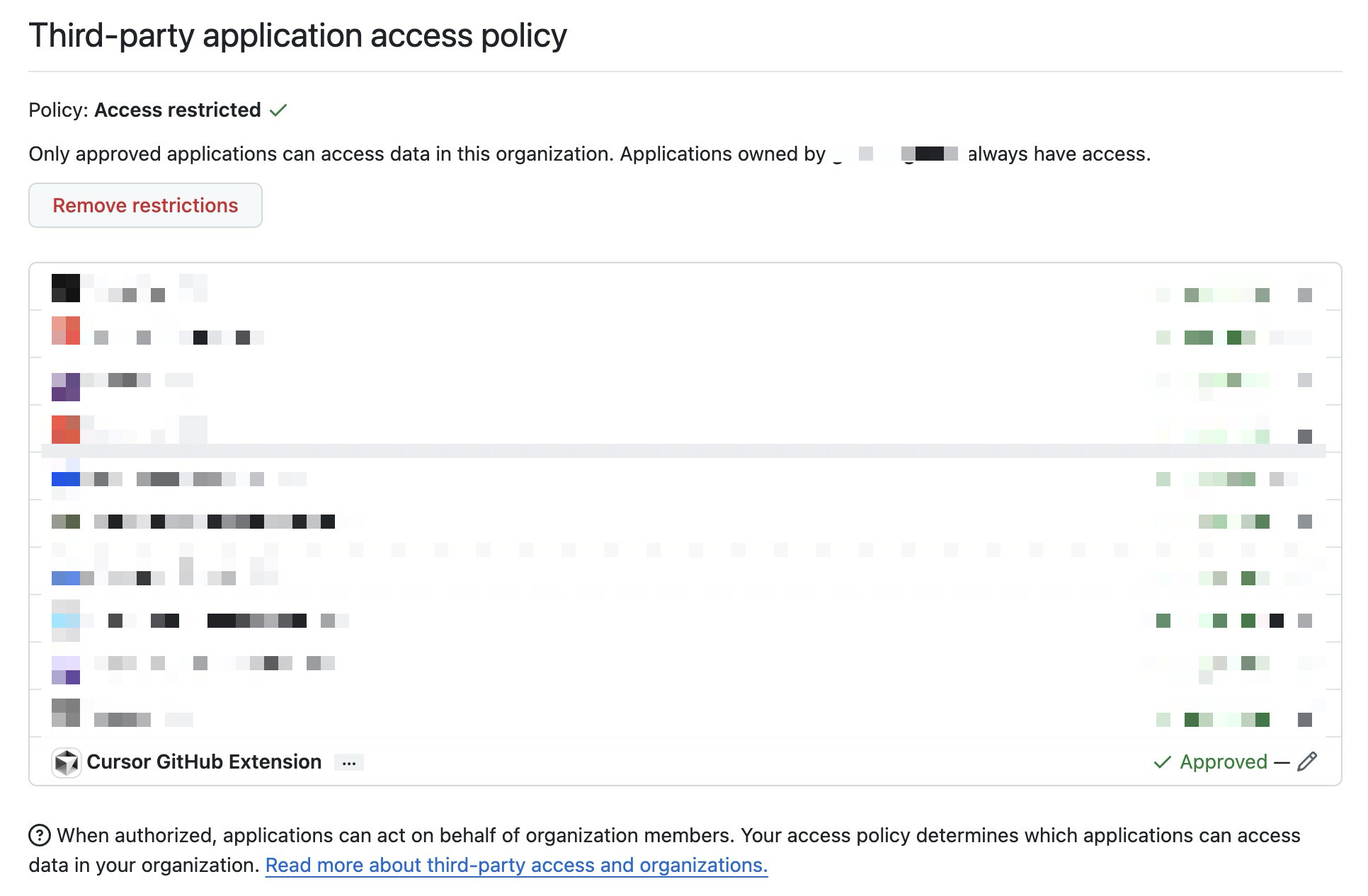The height and width of the screenshot is (896, 1368).
Task: Edit Cursor GitHub Extension approval via pencil icon
Action: (x=1307, y=762)
